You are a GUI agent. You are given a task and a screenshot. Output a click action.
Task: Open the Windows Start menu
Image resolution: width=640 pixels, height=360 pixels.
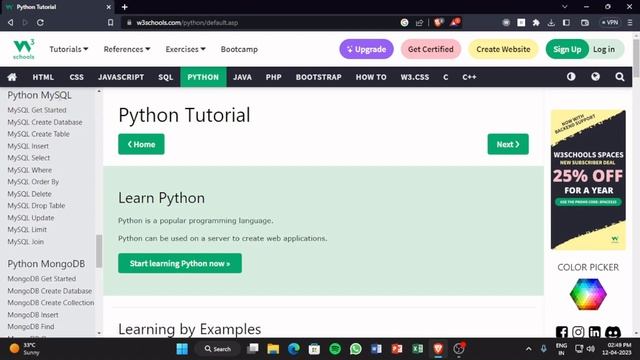(x=182, y=349)
